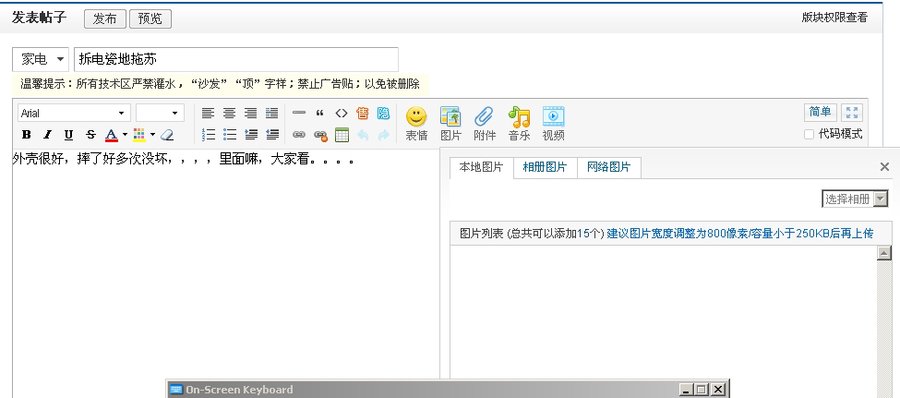Redo the last edit
The width and height of the screenshot is (900, 398).
[383, 135]
